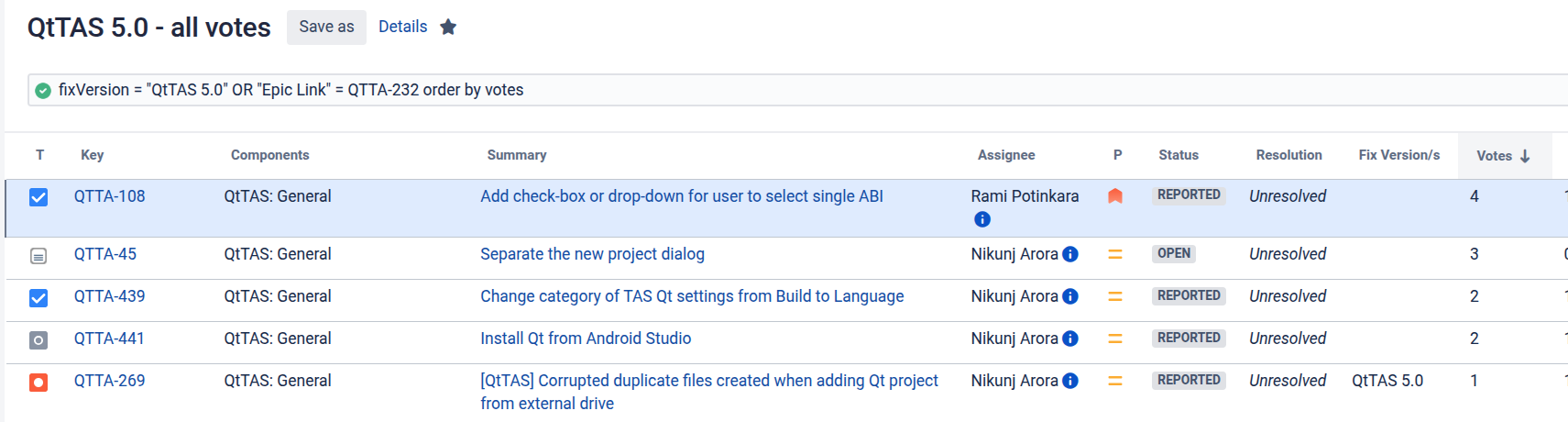Click assignee Nikunj Arora in QTTA-269 row
This screenshot has width=1568, height=422.
click(x=1014, y=381)
